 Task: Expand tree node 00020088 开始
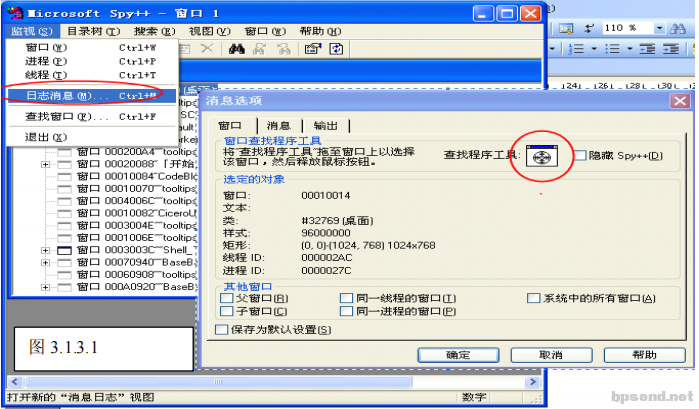[x=45, y=164]
